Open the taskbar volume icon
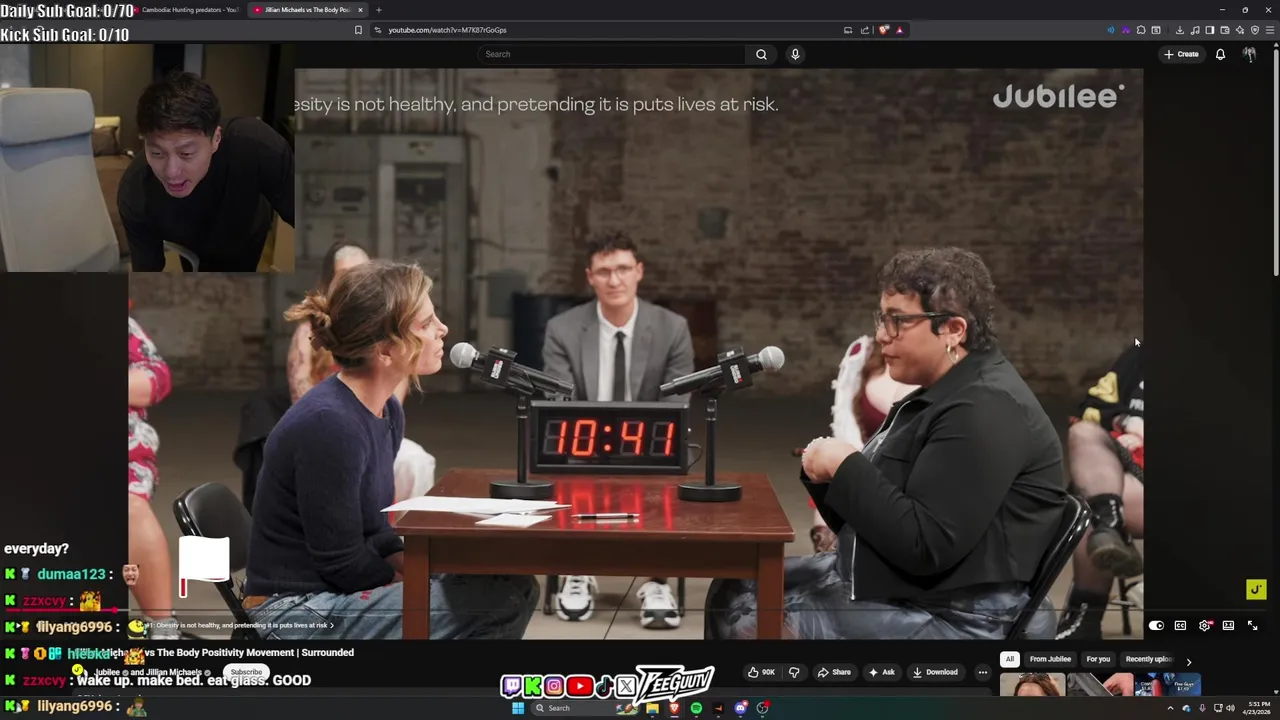Screen dimensions: 1280x720 click(x=1230, y=708)
